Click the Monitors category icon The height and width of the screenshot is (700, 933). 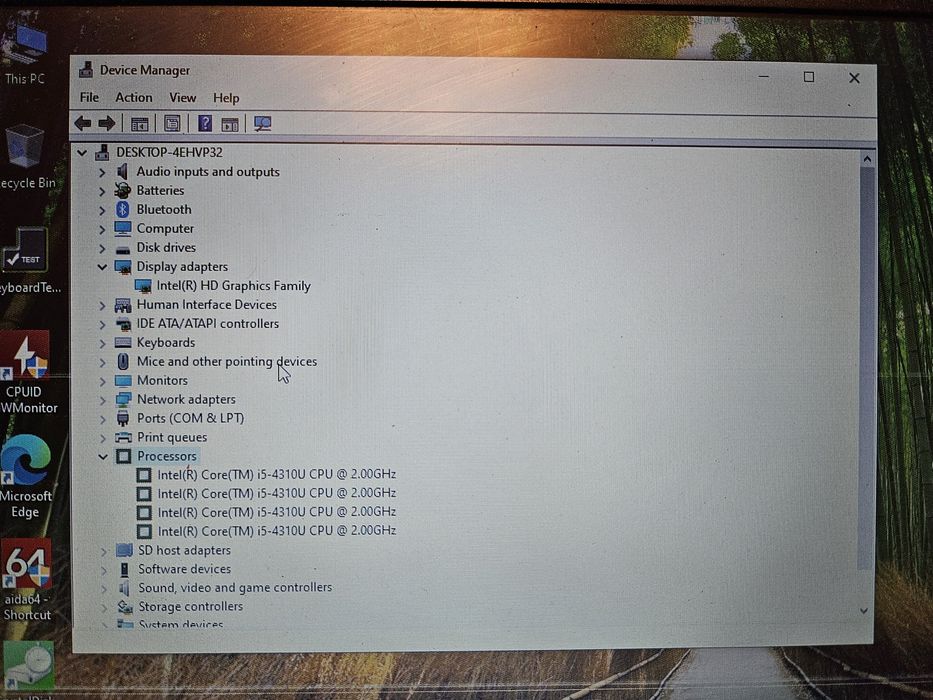pos(123,380)
